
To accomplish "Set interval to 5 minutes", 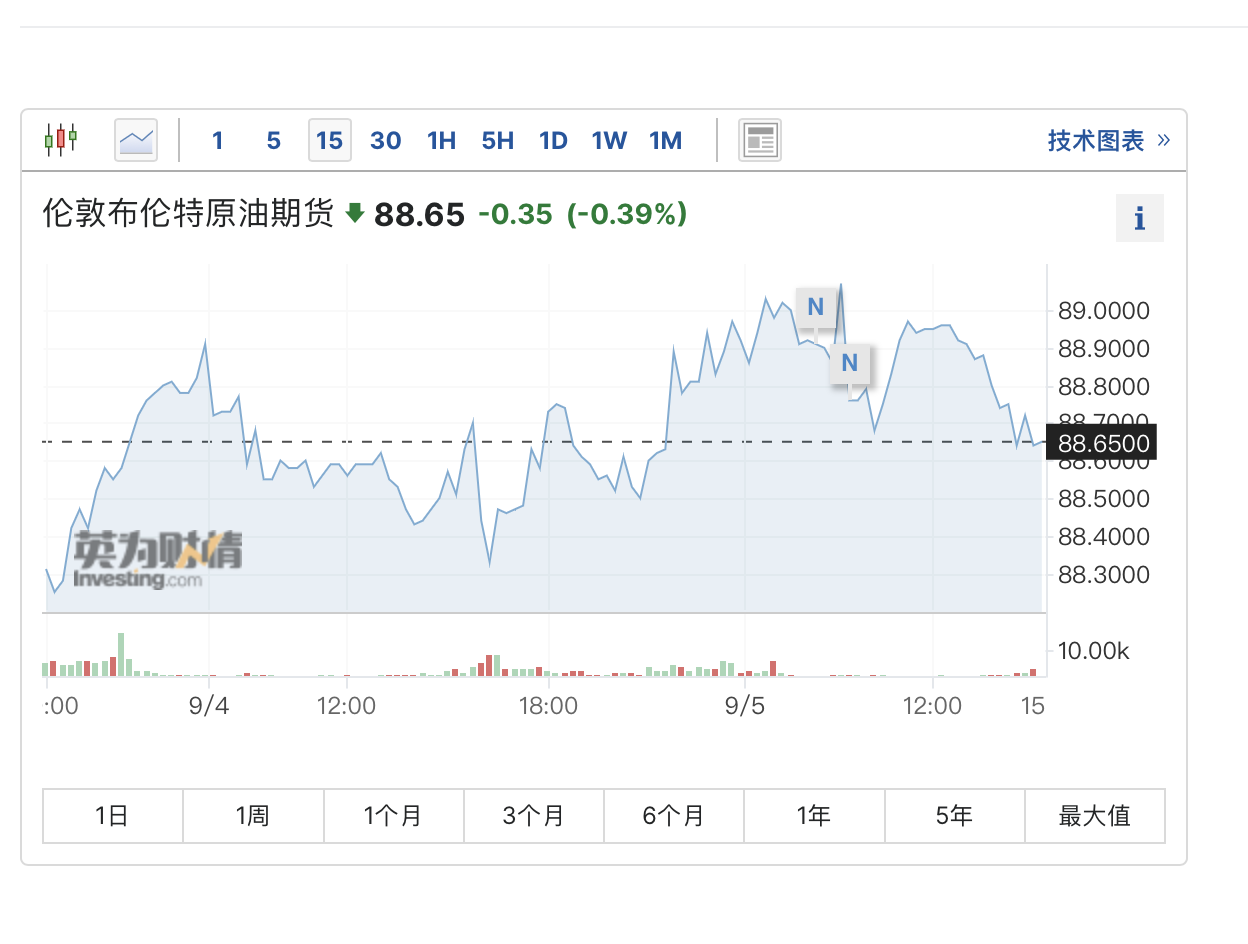I will pyautogui.click(x=273, y=141).
